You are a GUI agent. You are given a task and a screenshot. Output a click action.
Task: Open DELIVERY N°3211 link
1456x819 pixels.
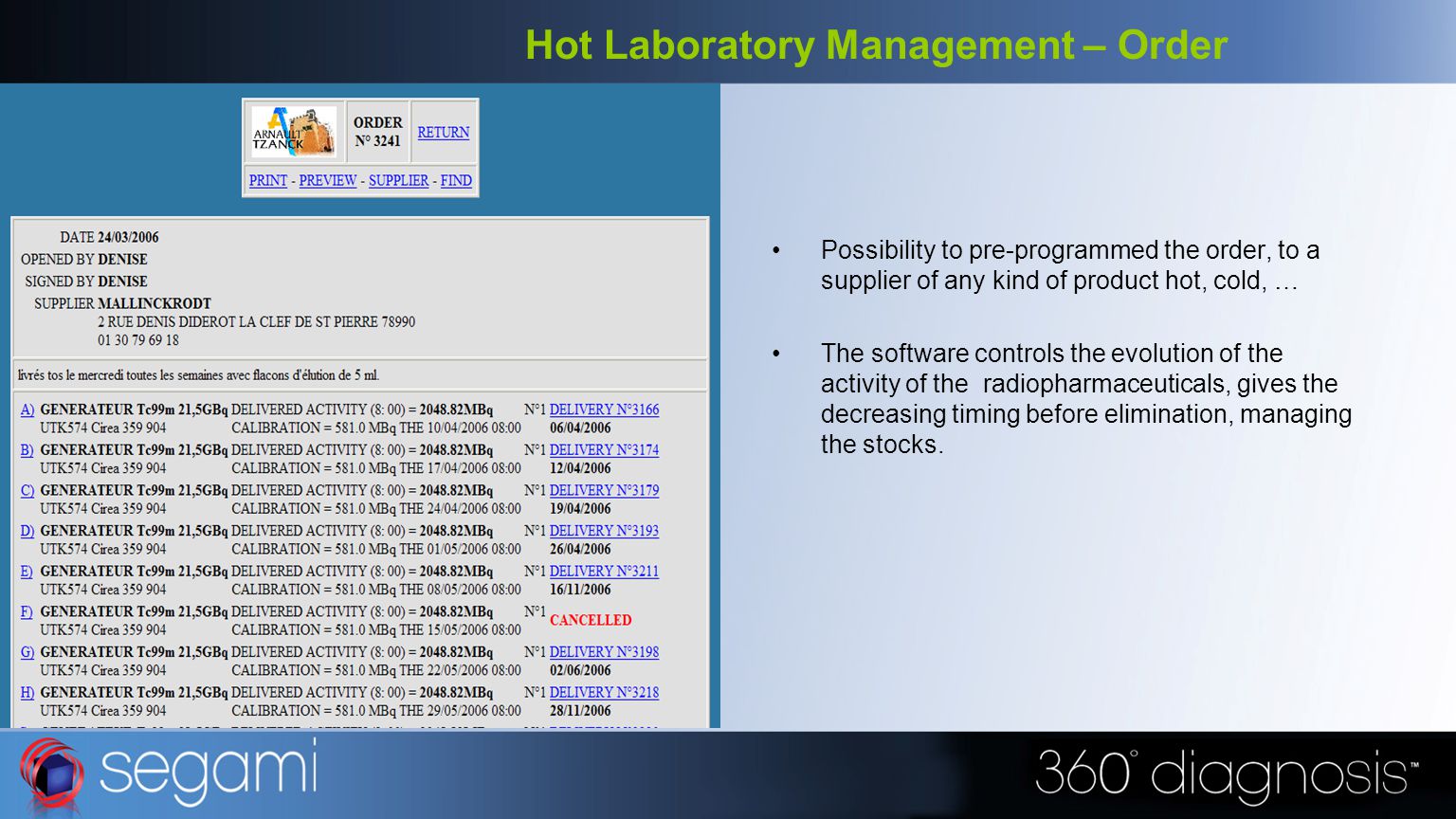[x=604, y=572]
